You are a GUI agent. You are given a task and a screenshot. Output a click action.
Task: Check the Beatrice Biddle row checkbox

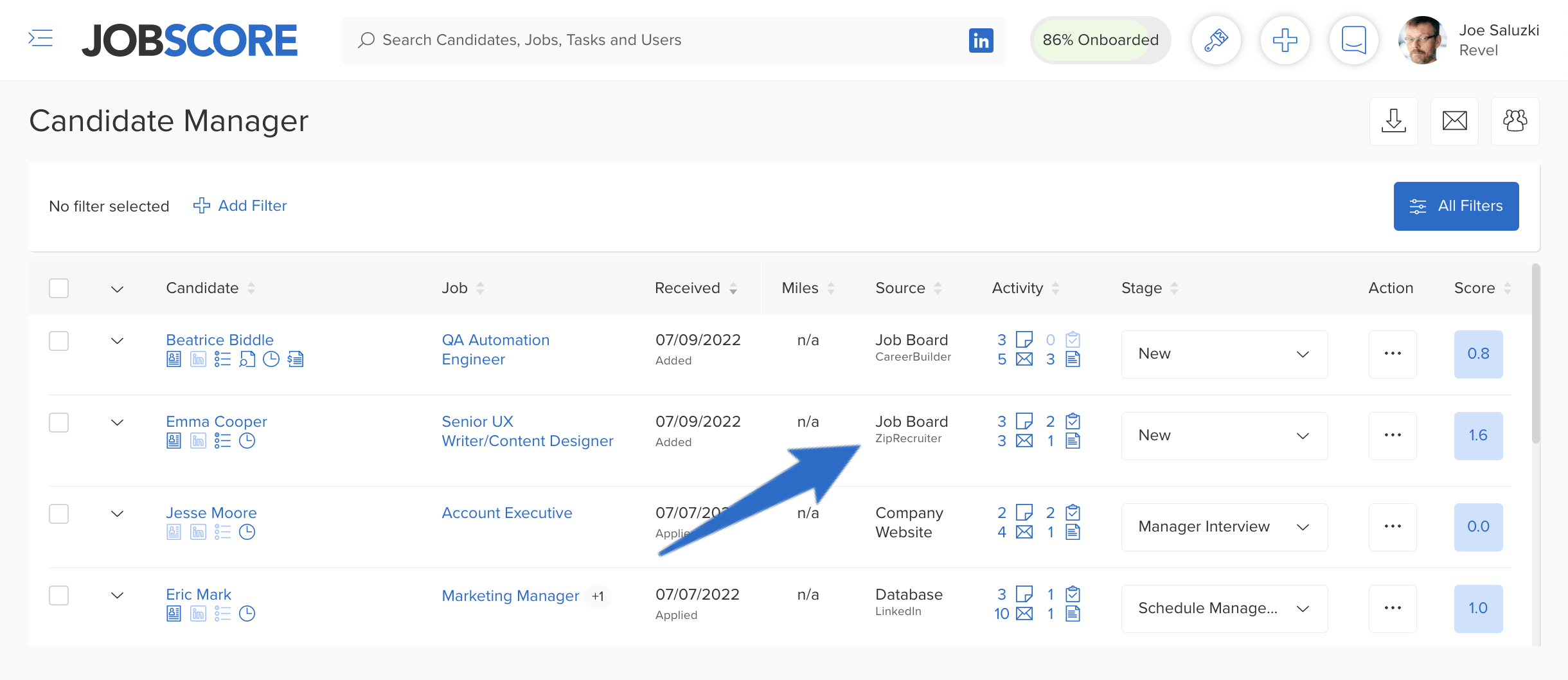click(58, 341)
